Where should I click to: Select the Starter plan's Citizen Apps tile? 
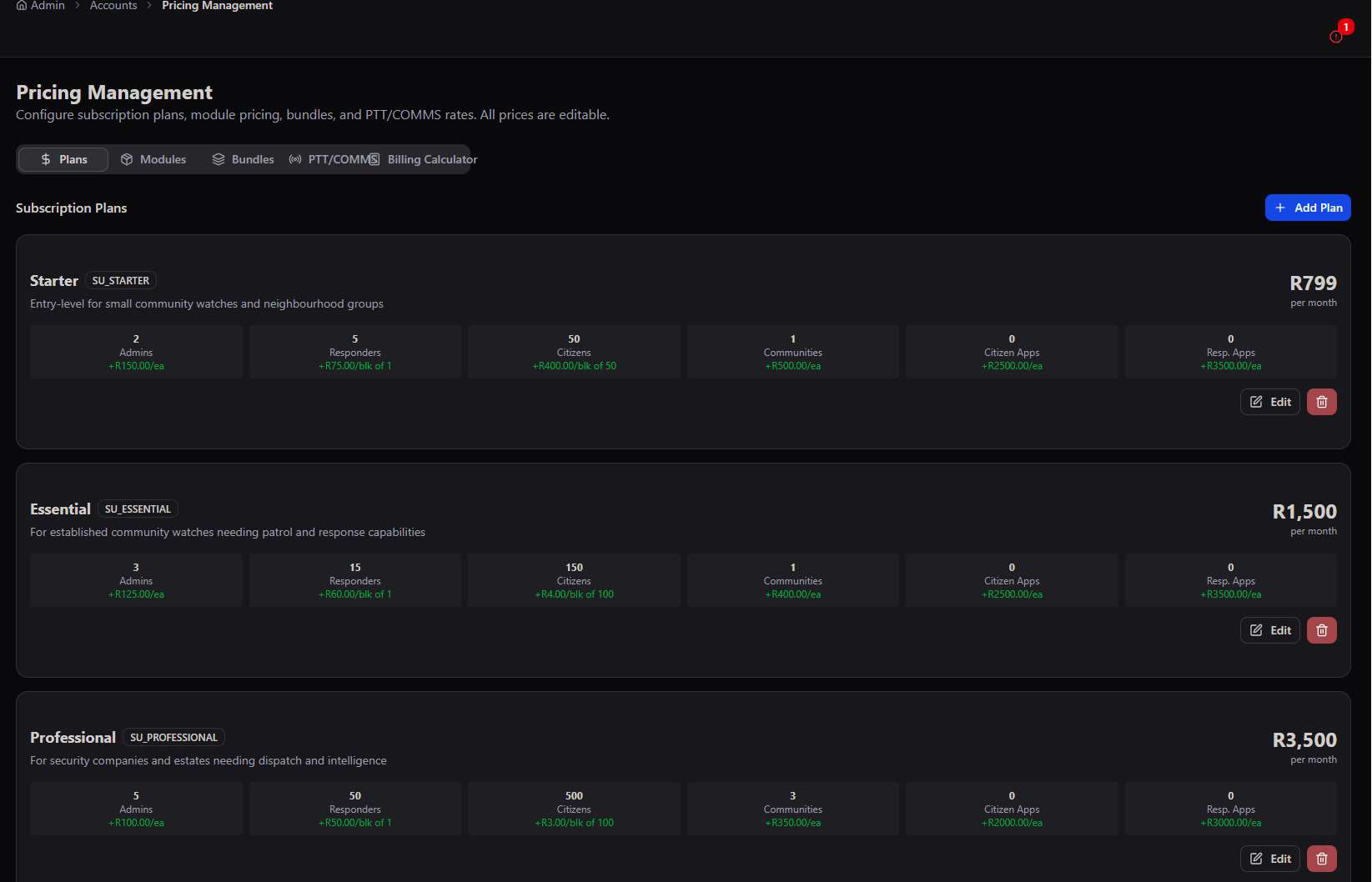(1012, 352)
